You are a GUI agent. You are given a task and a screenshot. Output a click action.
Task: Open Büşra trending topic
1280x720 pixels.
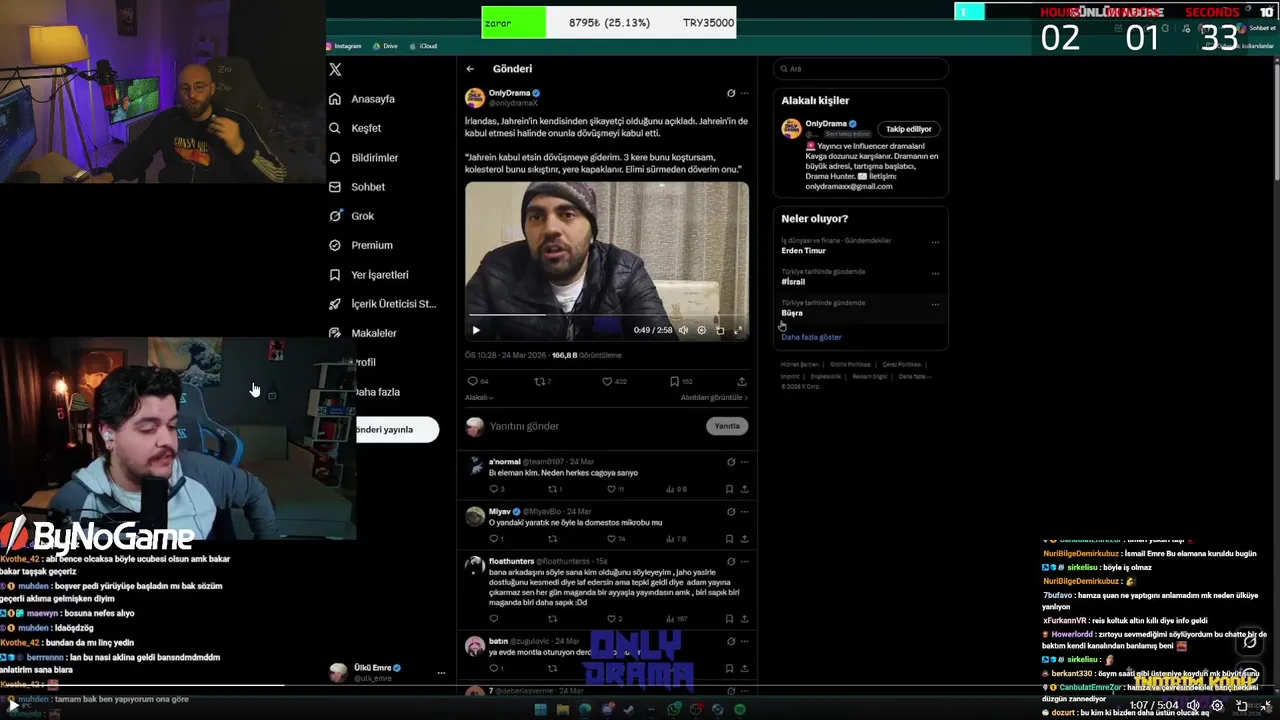pos(792,313)
